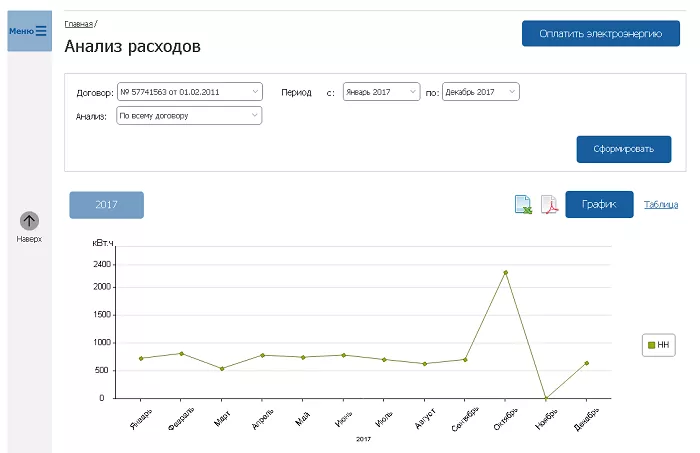Toggle НН series in chart legend

[658, 345]
